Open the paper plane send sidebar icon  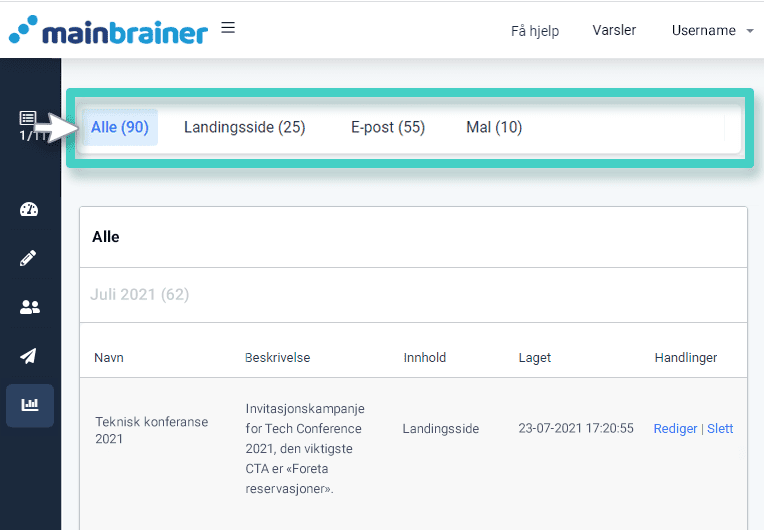[x=28, y=356]
